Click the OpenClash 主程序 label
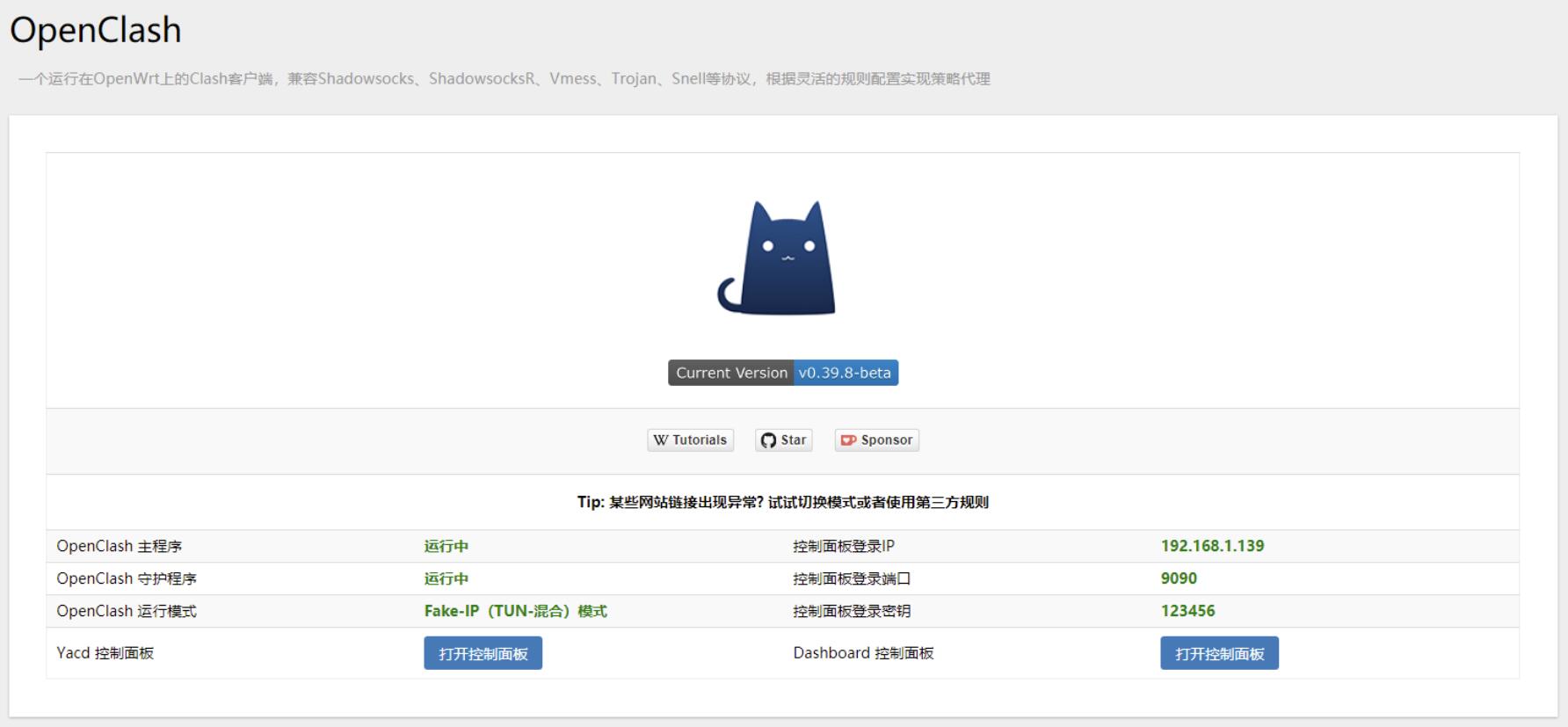1568x727 pixels. pyautogui.click(x=120, y=546)
